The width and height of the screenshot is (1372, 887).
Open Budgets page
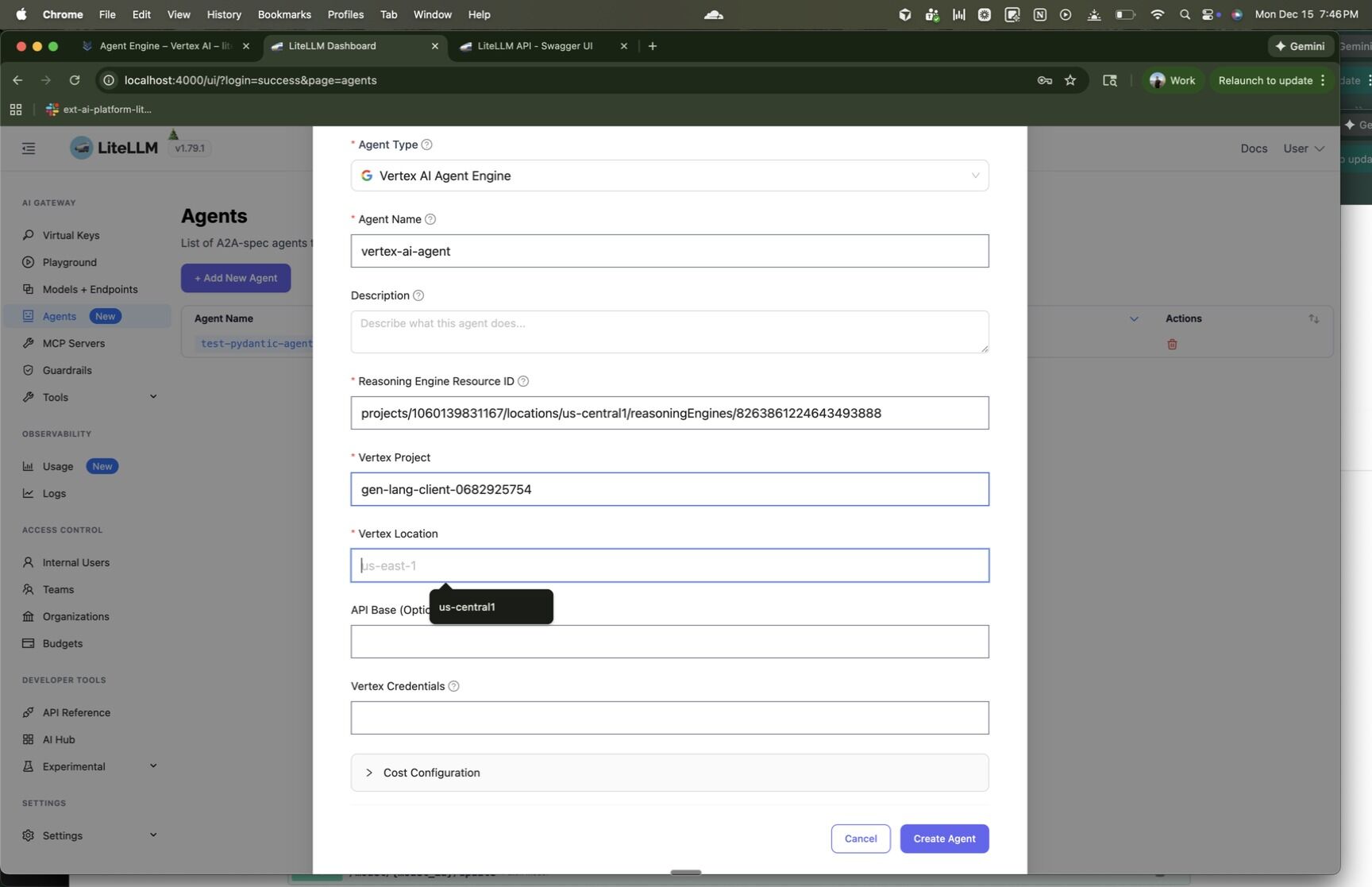tap(62, 643)
